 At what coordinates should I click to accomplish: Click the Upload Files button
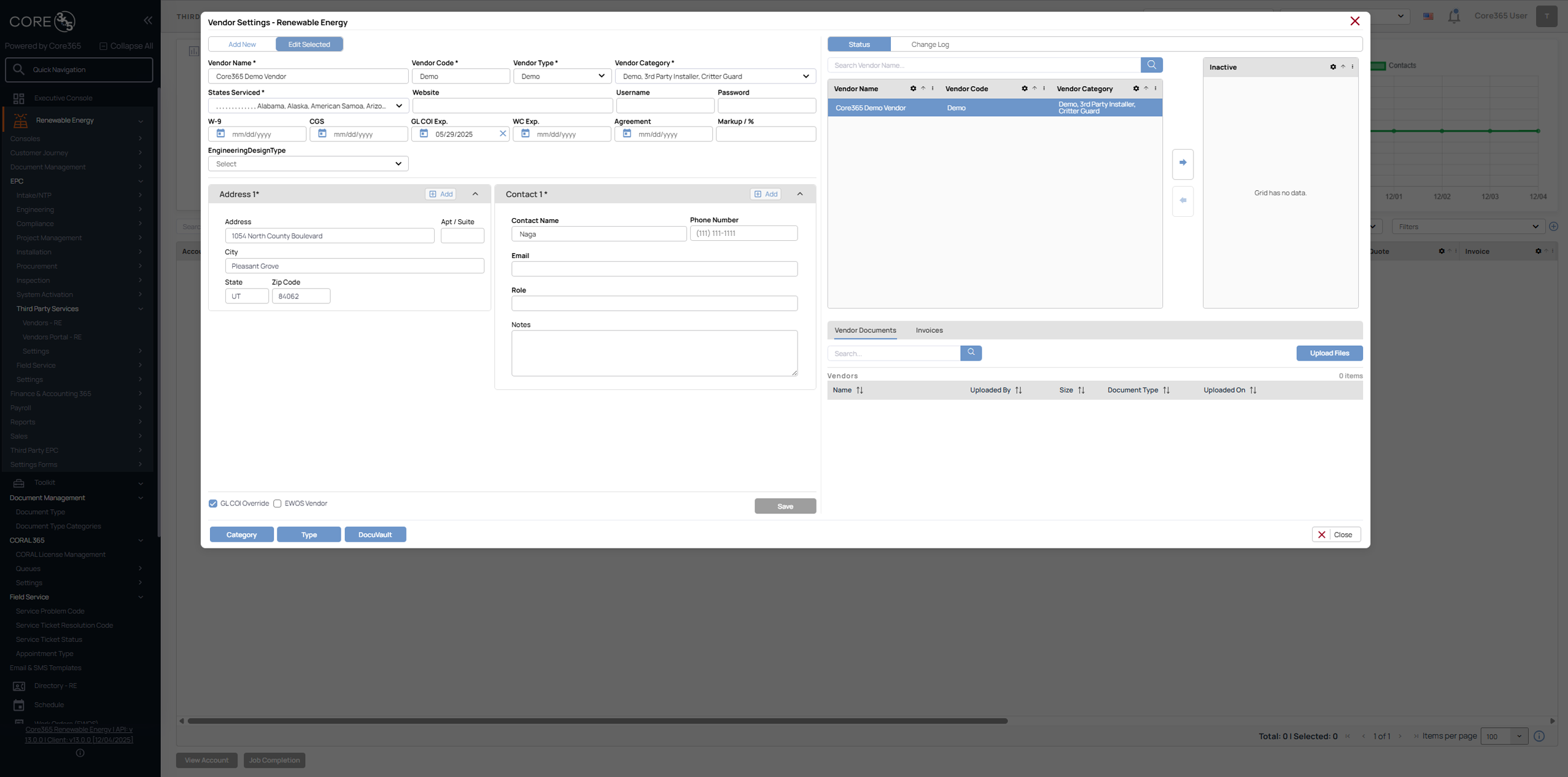click(x=1329, y=353)
